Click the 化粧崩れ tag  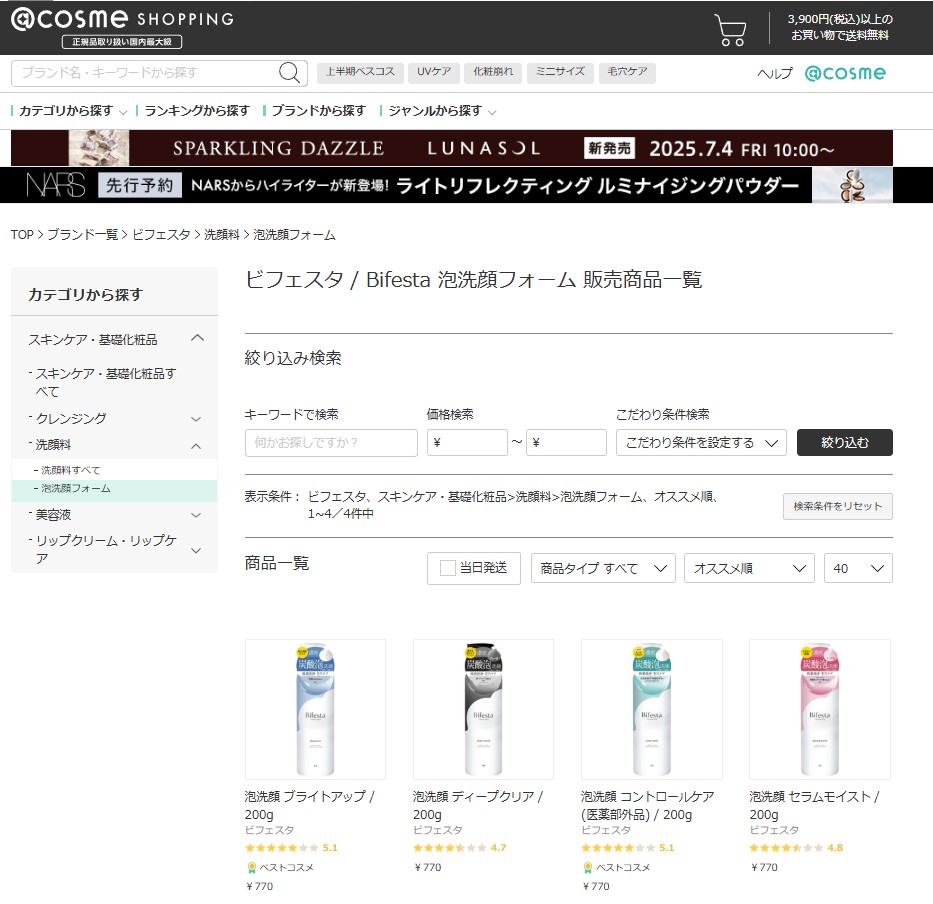493,73
